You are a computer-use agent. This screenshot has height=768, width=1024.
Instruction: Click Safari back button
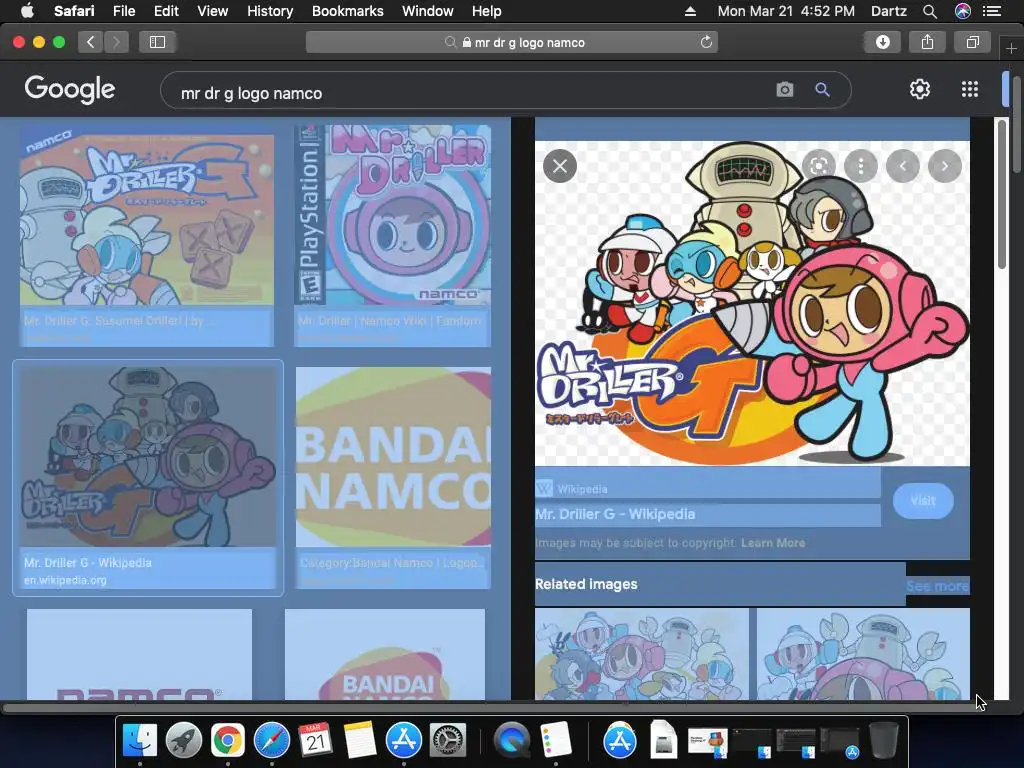(x=91, y=42)
